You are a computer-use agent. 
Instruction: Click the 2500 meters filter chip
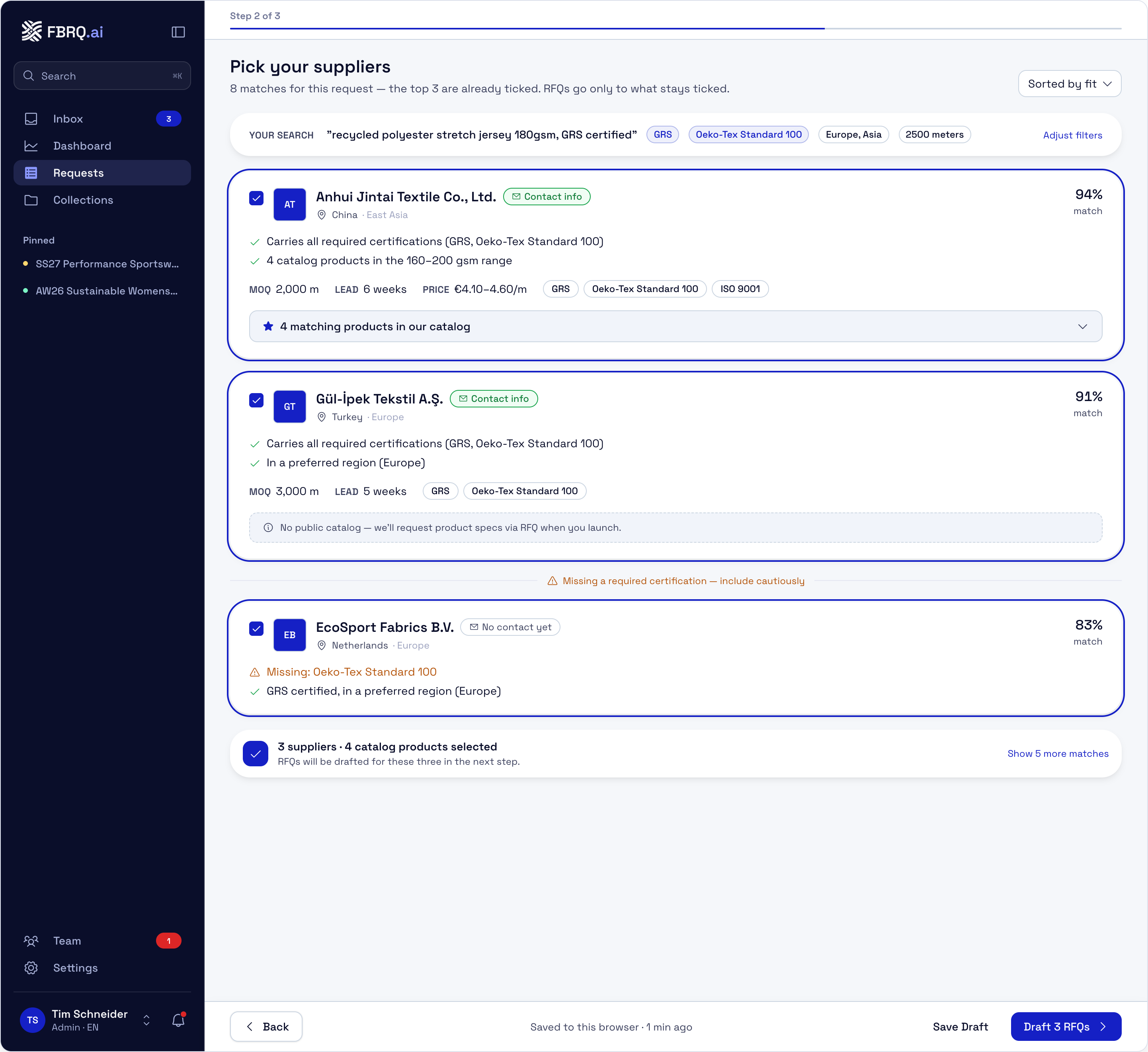pos(935,134)
